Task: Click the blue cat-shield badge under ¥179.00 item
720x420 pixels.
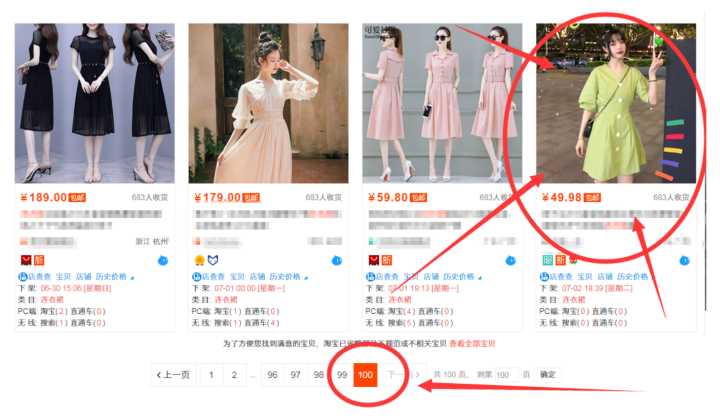Action: coord(213,260)
